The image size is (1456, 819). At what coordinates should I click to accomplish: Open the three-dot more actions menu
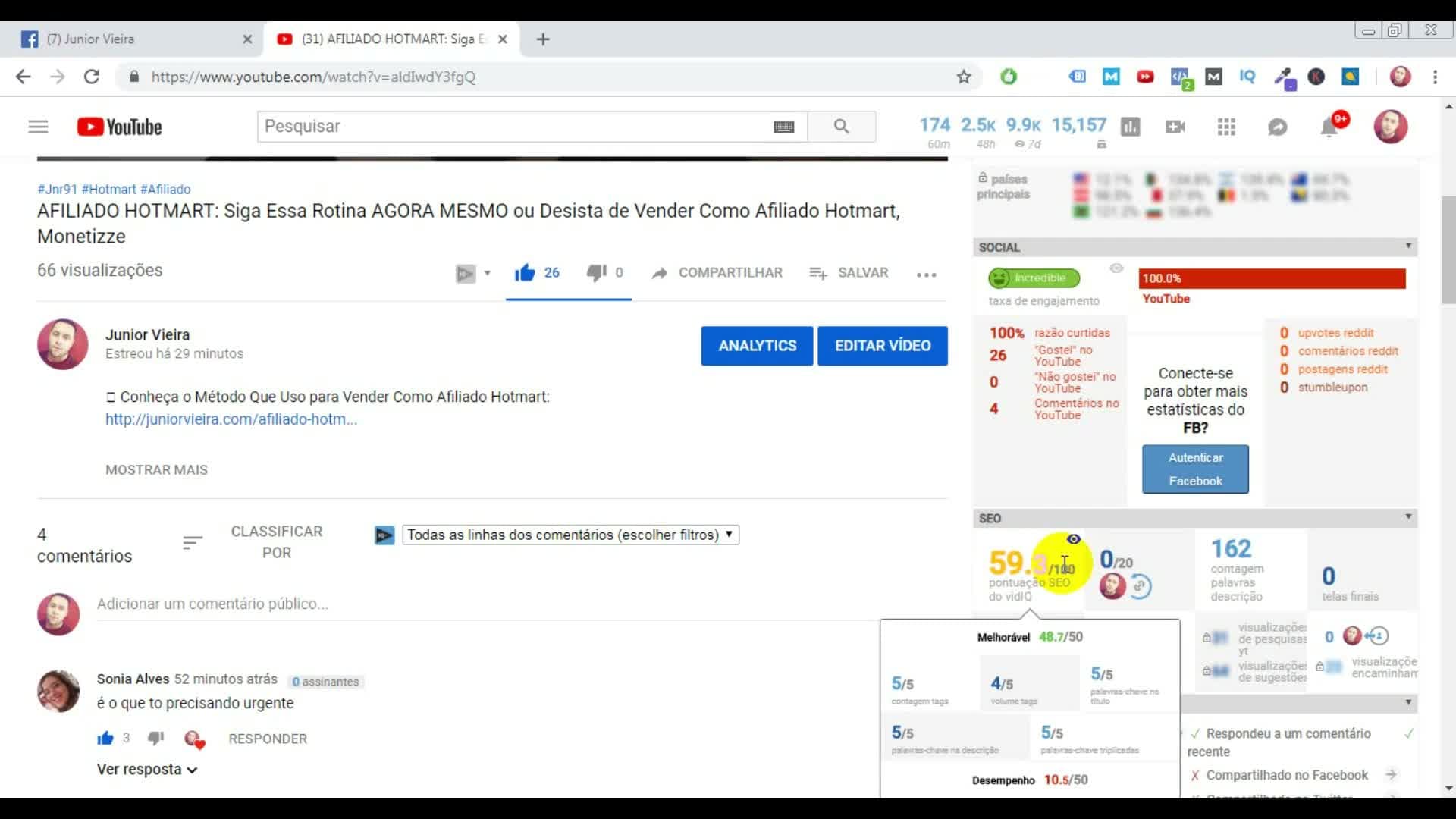[x=926, y=275]
